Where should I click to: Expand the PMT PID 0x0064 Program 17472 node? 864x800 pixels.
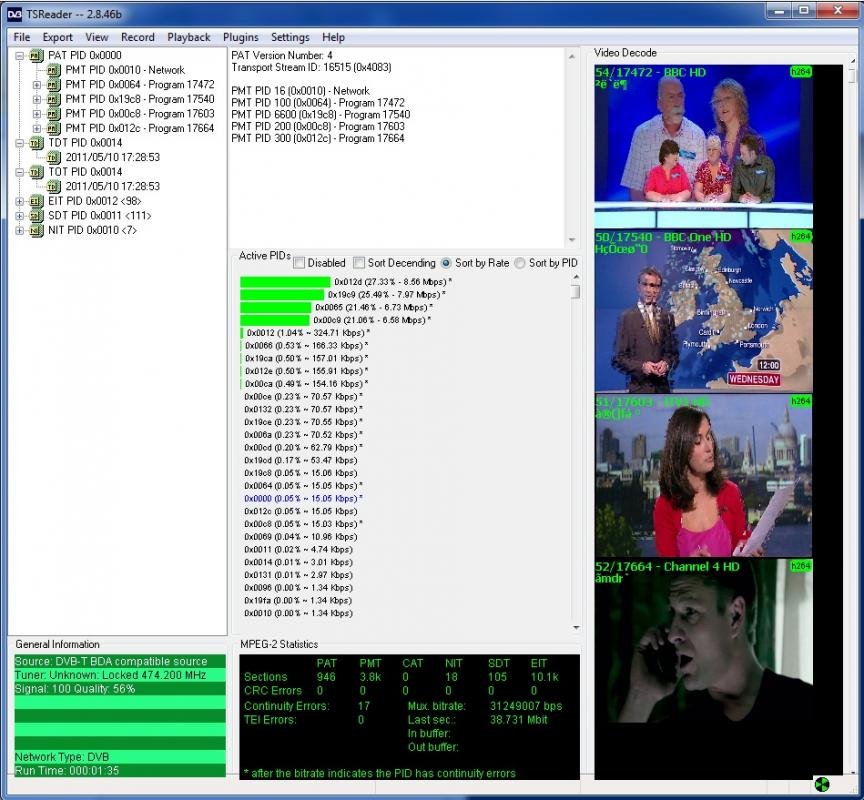37,85
